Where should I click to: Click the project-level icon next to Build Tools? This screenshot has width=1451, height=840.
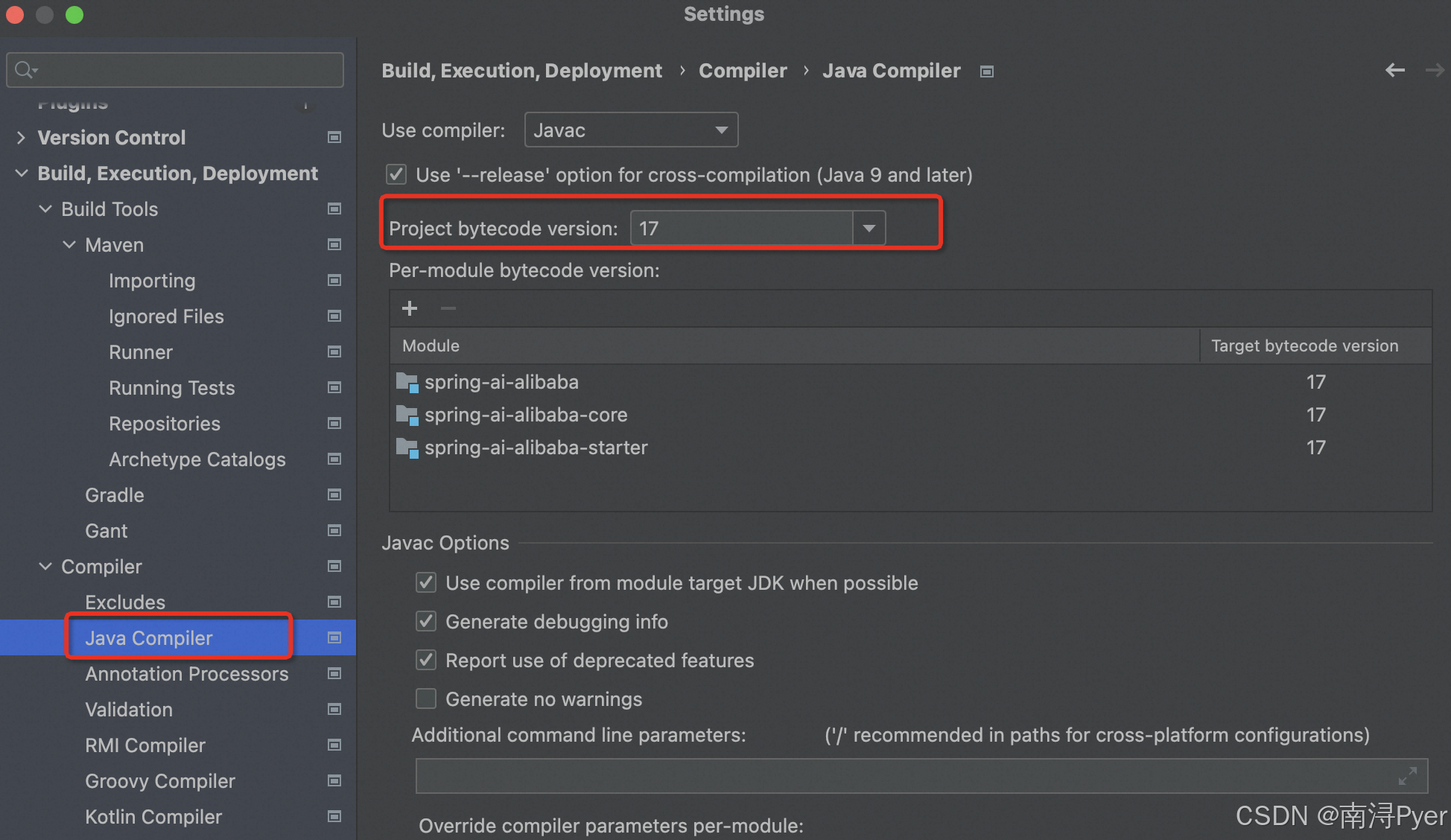pos(334,209)
